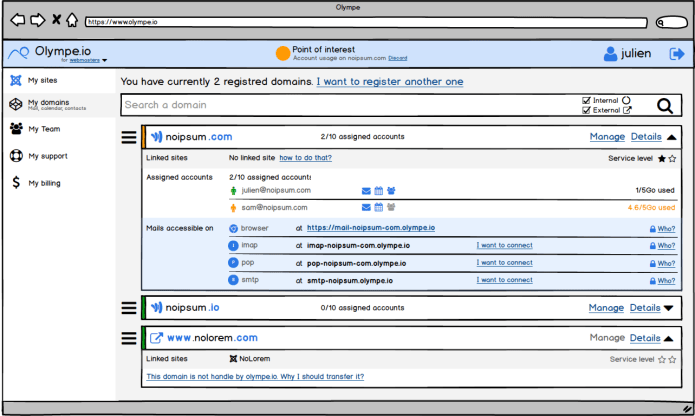The height and width of the screenshot is (416, 695).
Task: Open the julien user profile icon
Action: (x=610, y=54)
